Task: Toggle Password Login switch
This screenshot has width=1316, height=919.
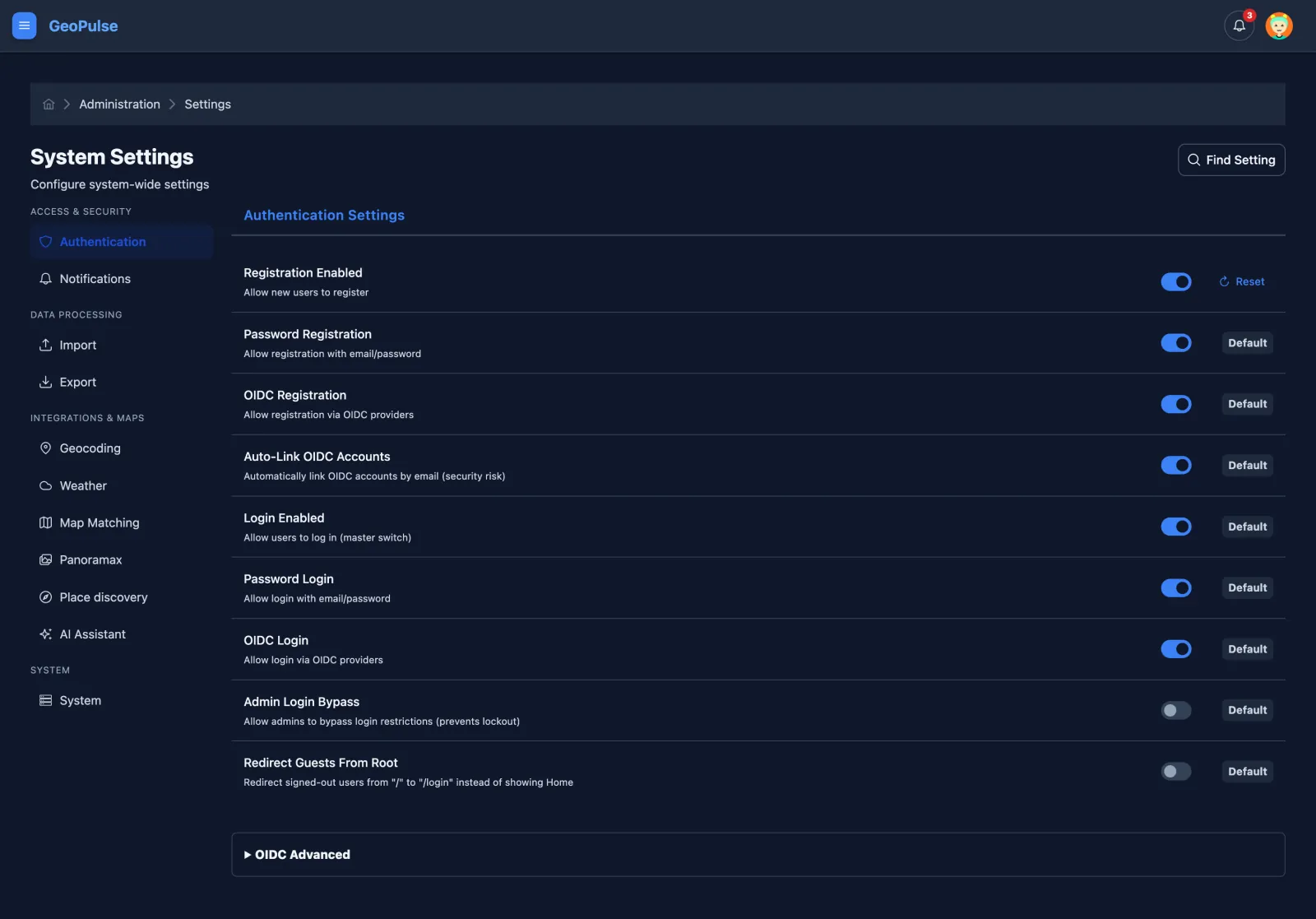Action: coord(1176,588)
